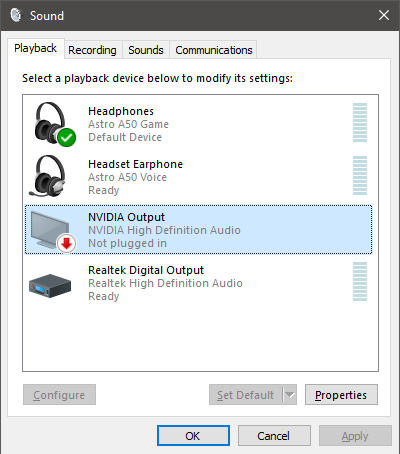Click the Cancel button
Viewport: 400px width, 454px height.
tap(274, 436)
